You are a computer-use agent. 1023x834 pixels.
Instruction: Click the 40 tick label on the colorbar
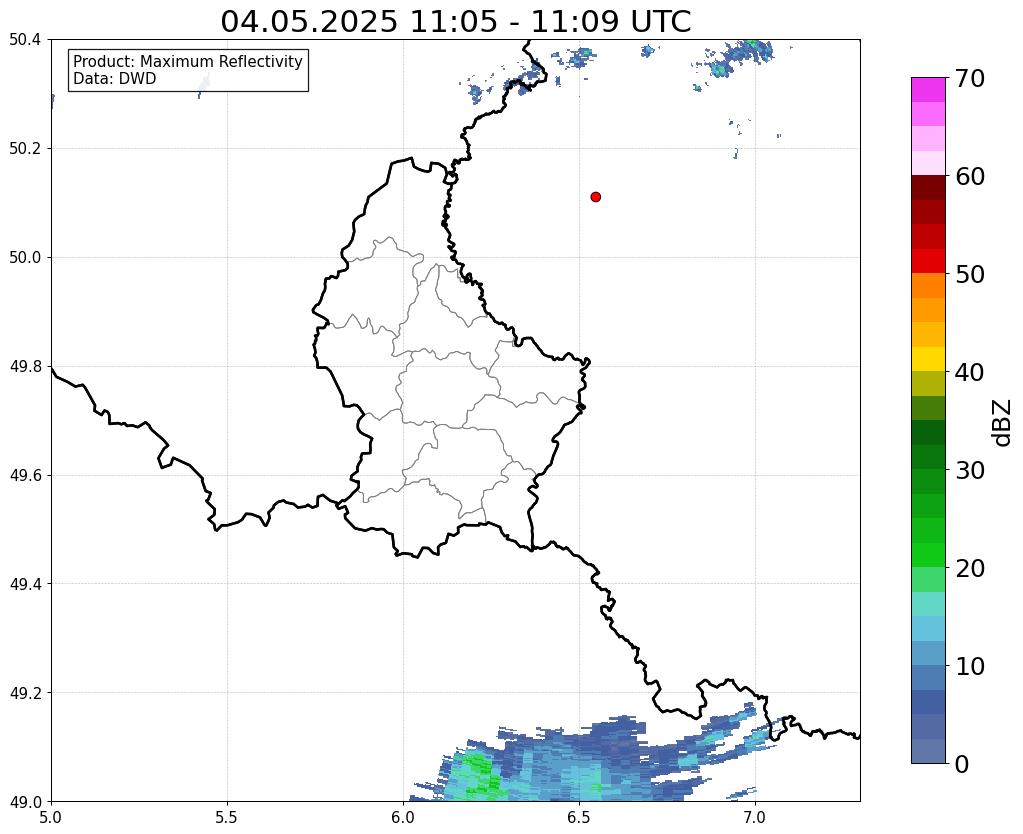point(969,372)
